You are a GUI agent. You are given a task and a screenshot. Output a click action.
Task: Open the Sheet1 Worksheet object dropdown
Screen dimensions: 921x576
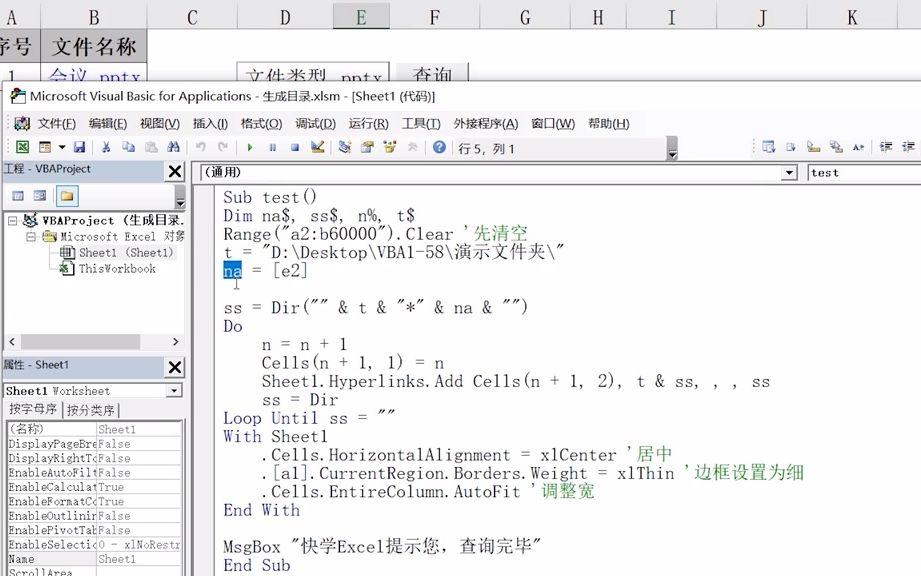[x=176, y=389]
